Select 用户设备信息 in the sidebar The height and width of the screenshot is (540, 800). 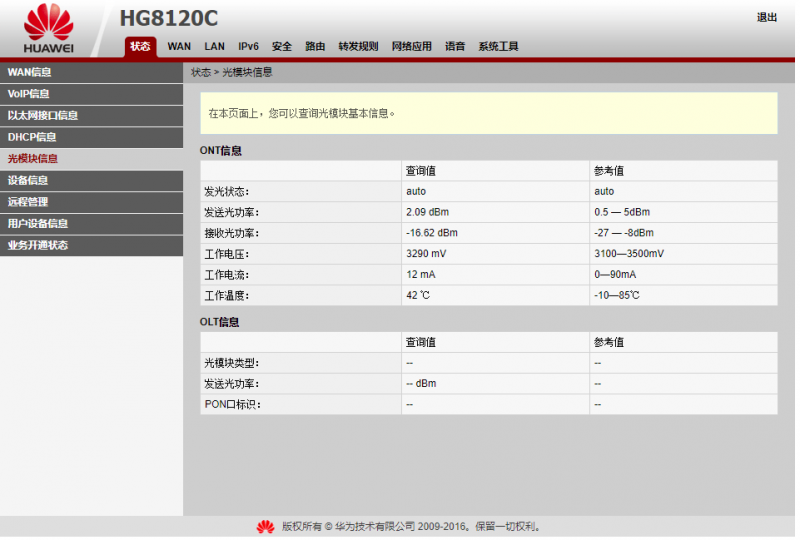tap(91, 224)
